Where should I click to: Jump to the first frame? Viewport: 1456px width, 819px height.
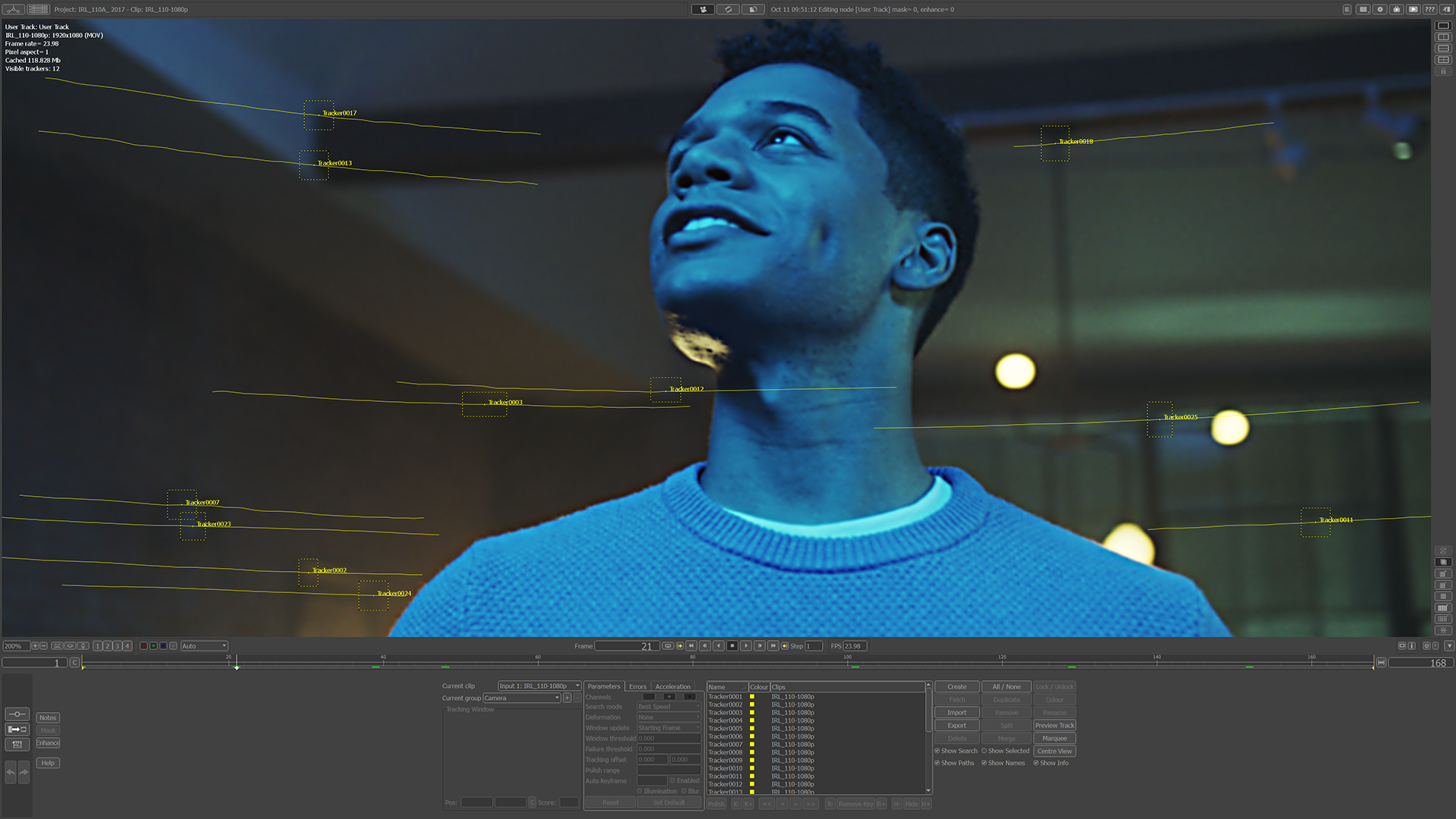pyautogui.click(x=691, y=646)
